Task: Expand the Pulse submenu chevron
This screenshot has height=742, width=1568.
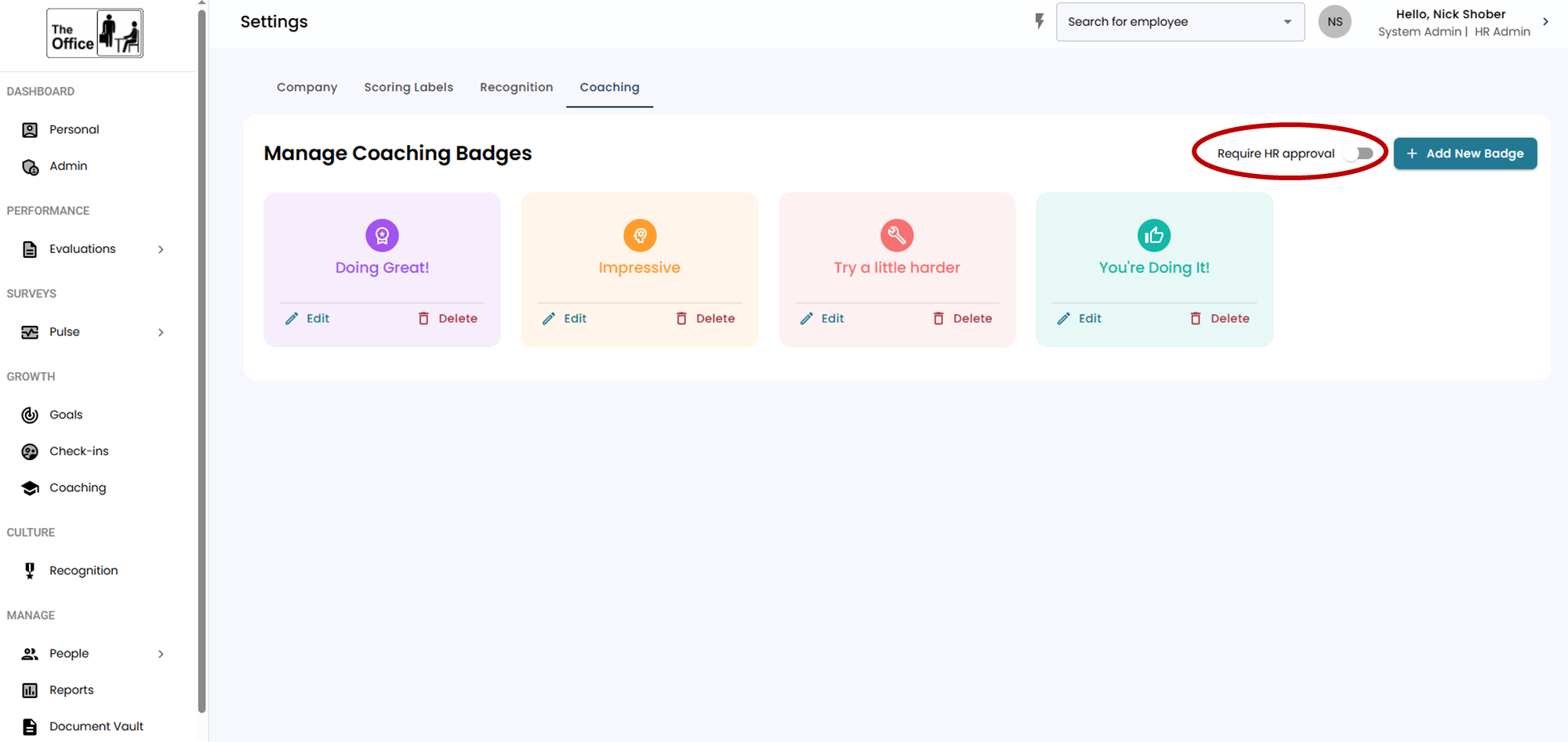Action: (x=161, y=332)
